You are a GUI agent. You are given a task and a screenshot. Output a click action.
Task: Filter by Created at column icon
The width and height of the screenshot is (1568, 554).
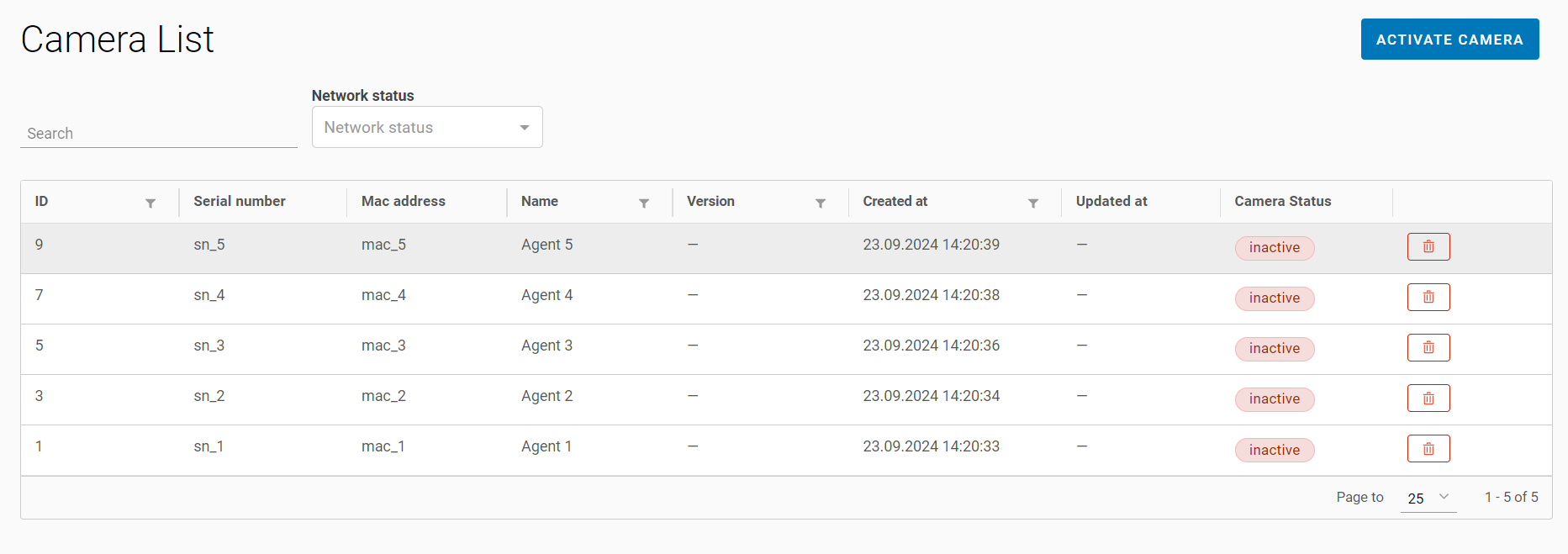click(1032, 203)
